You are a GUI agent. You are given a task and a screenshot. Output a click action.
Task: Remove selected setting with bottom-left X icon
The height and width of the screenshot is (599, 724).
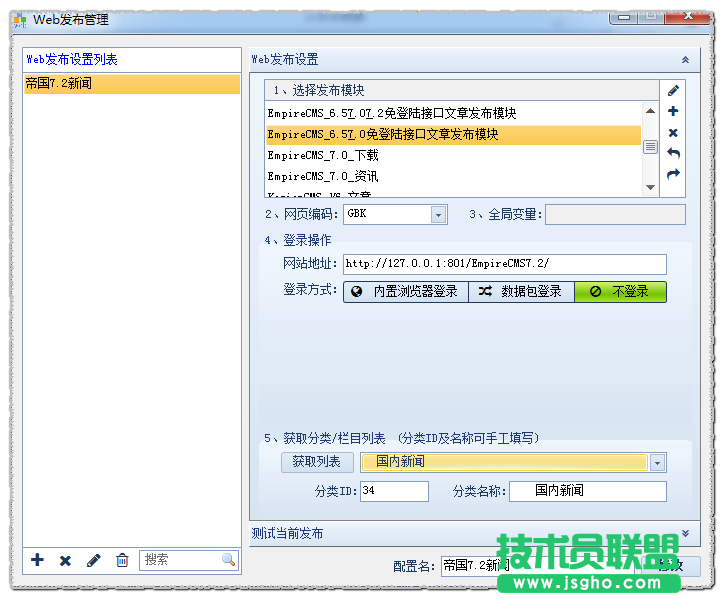(x=65, y=560)
